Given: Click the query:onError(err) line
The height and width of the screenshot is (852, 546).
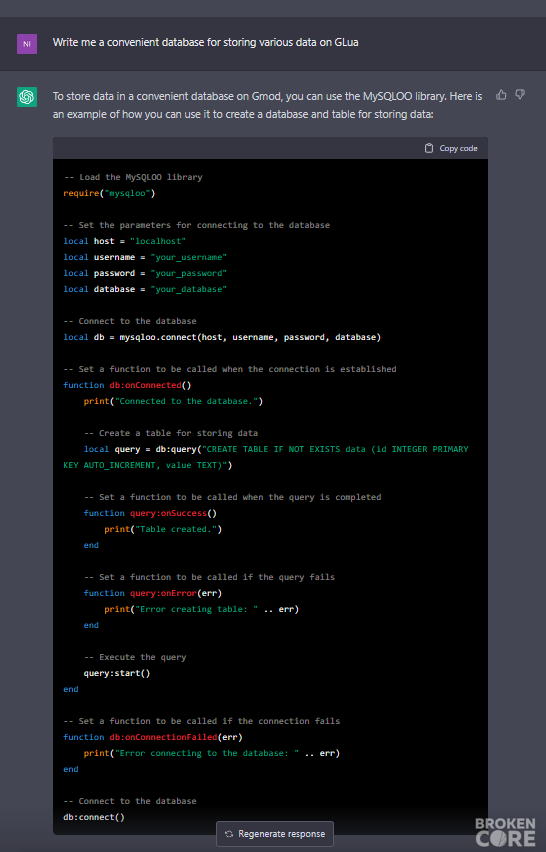Looking at the screenshot, I should (x=153, y=593).
